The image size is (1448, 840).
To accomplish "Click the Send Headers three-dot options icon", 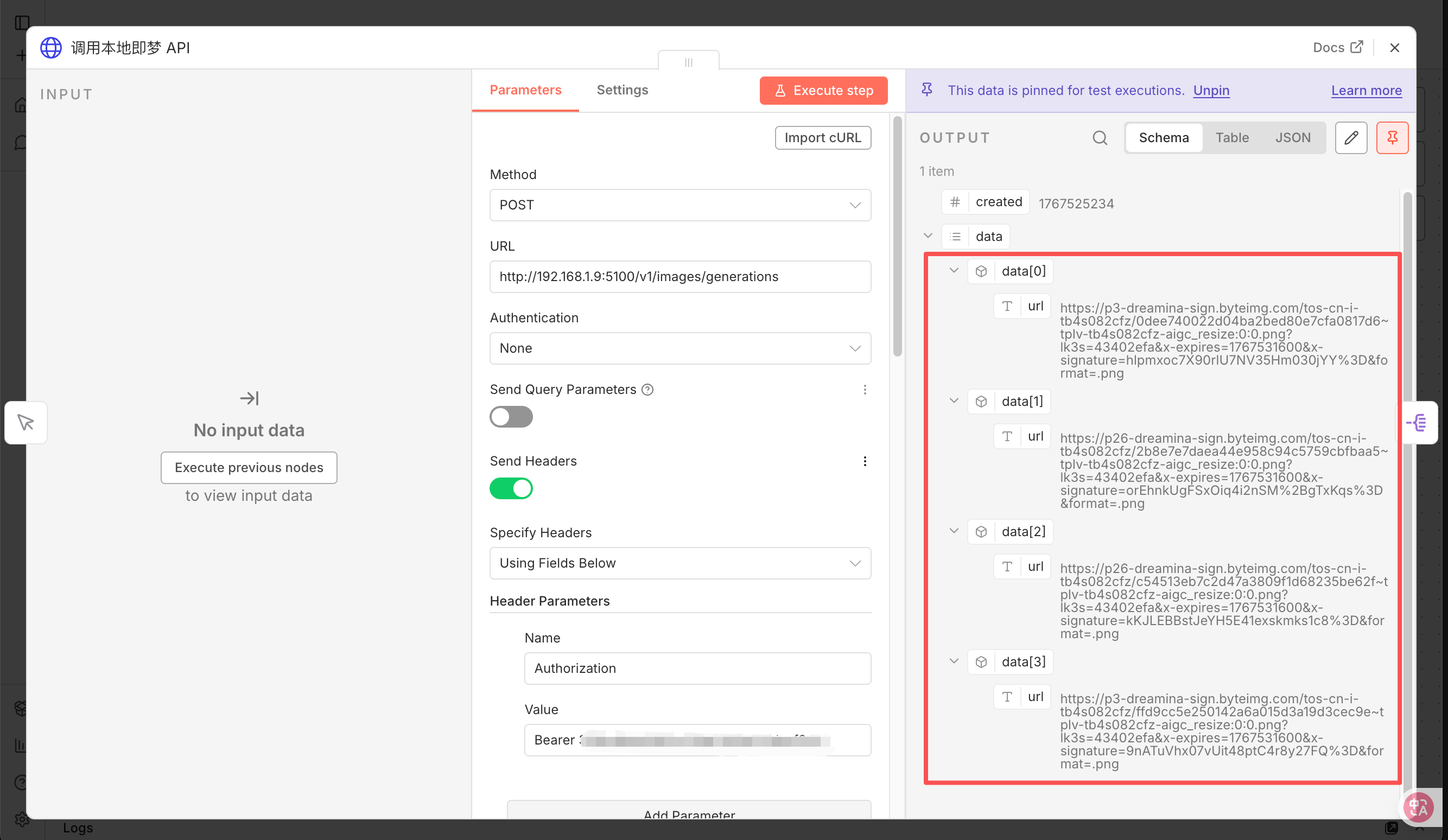I will [864, 461].
